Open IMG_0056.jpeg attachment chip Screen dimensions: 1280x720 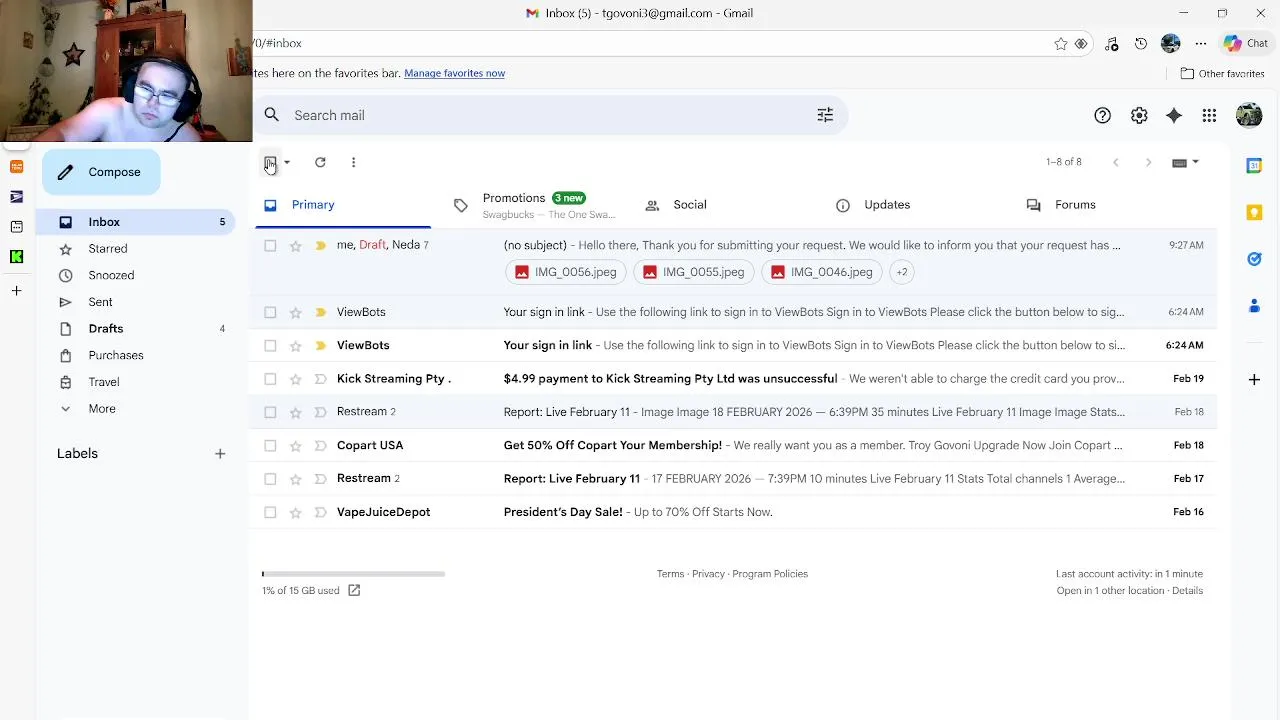coord(565,272)
